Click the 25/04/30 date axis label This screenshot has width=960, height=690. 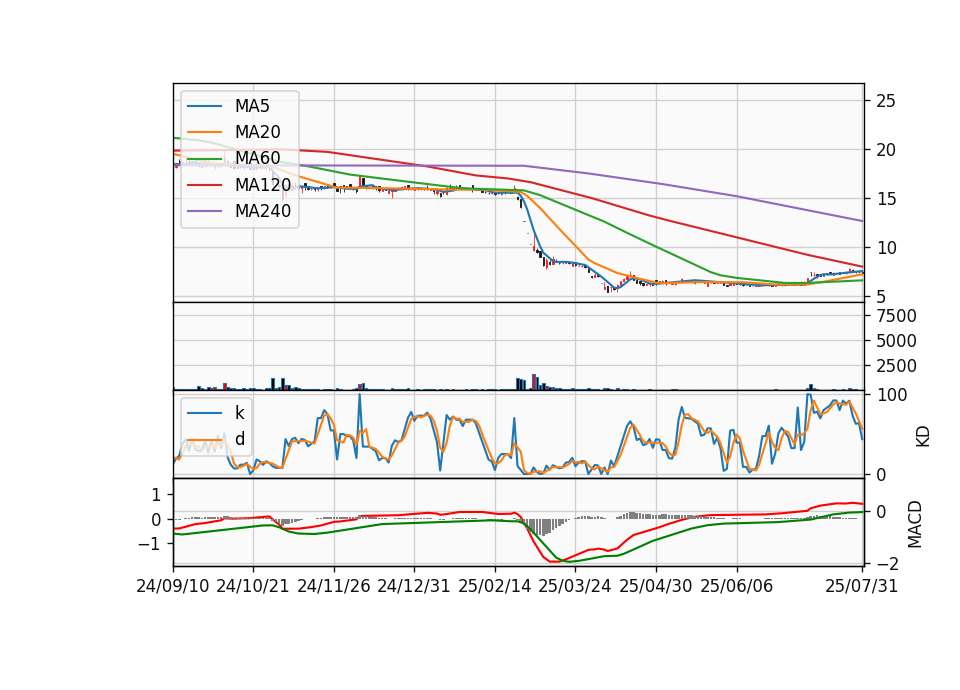tap(656, 586)
